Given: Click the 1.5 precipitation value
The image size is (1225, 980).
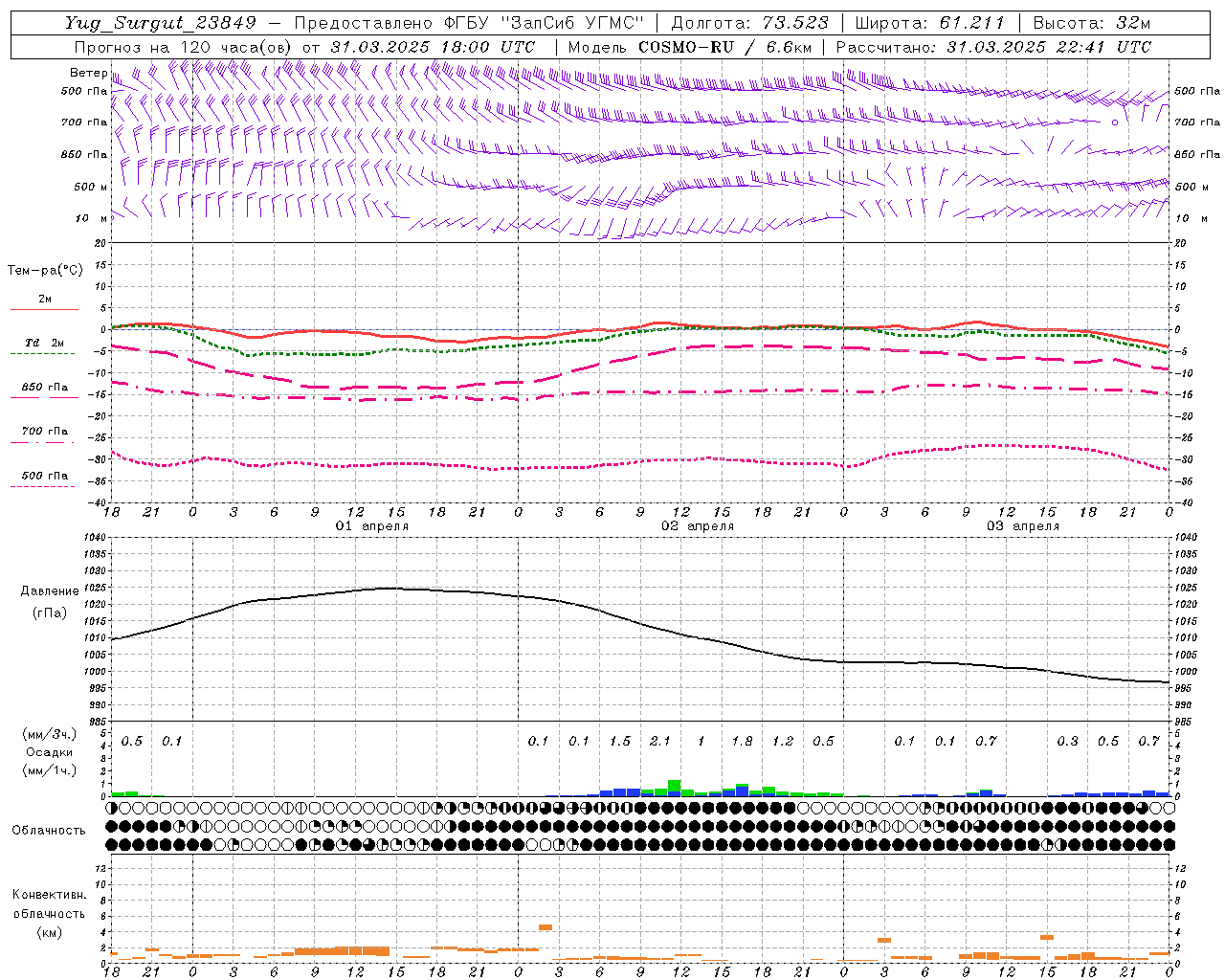Looking at the screenshot, I should pos(620,741).
